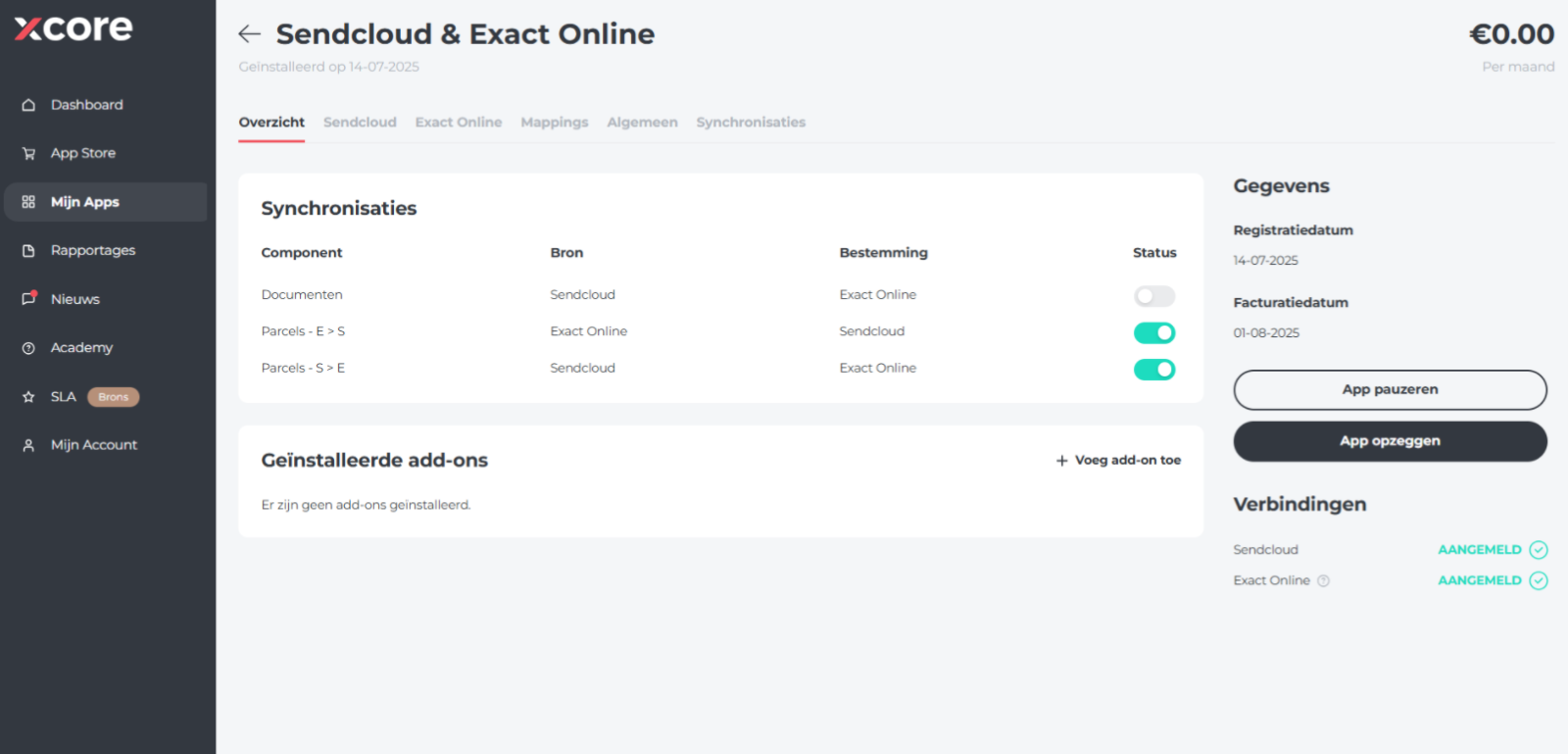The image size is (1568, 754).
Task: Click the Parcels - S > E component cell
Action: (x=303, y=369)
